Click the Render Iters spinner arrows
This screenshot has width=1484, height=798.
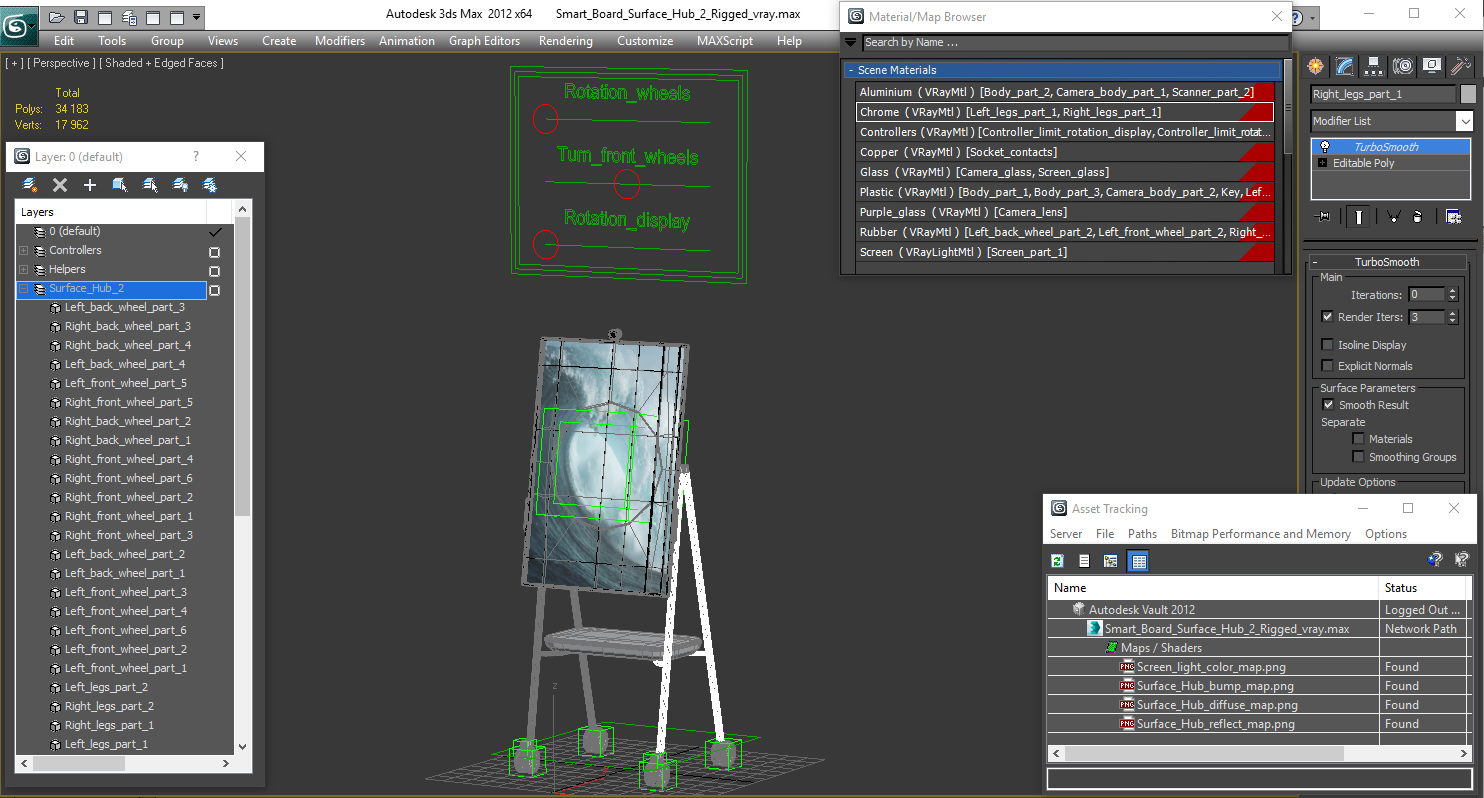(x=1452, y=317)
